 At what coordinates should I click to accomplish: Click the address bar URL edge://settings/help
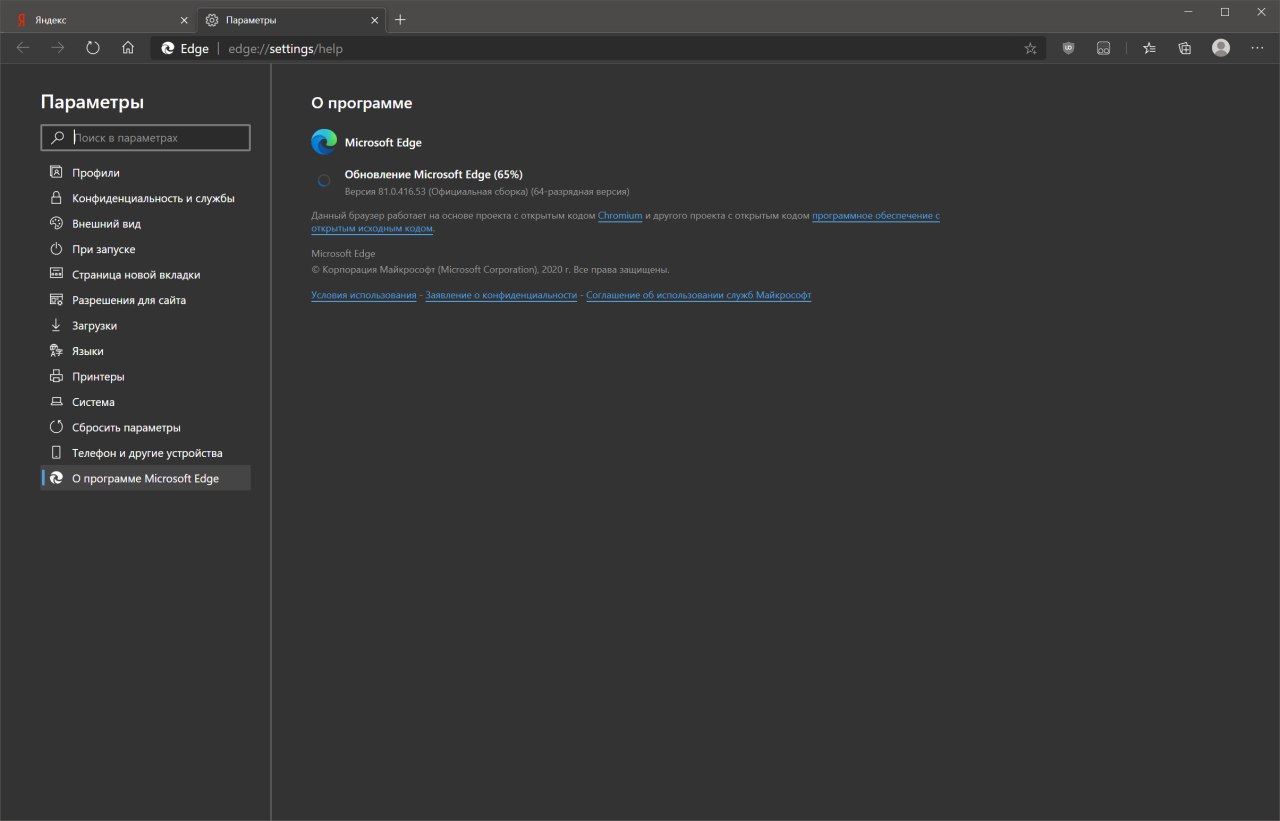pos(285,48)
